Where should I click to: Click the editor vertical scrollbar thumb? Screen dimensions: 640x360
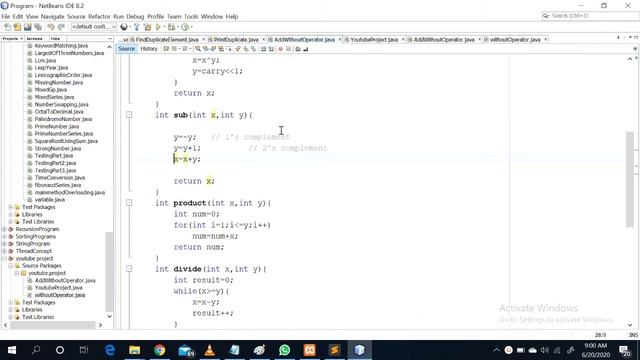coord(630,179)
